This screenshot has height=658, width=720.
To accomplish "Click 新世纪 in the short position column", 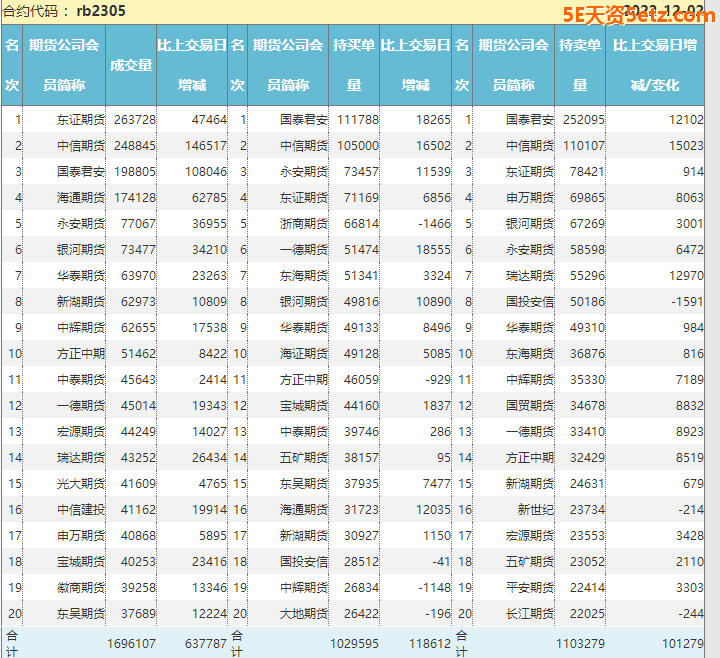I will click(536, 510).
